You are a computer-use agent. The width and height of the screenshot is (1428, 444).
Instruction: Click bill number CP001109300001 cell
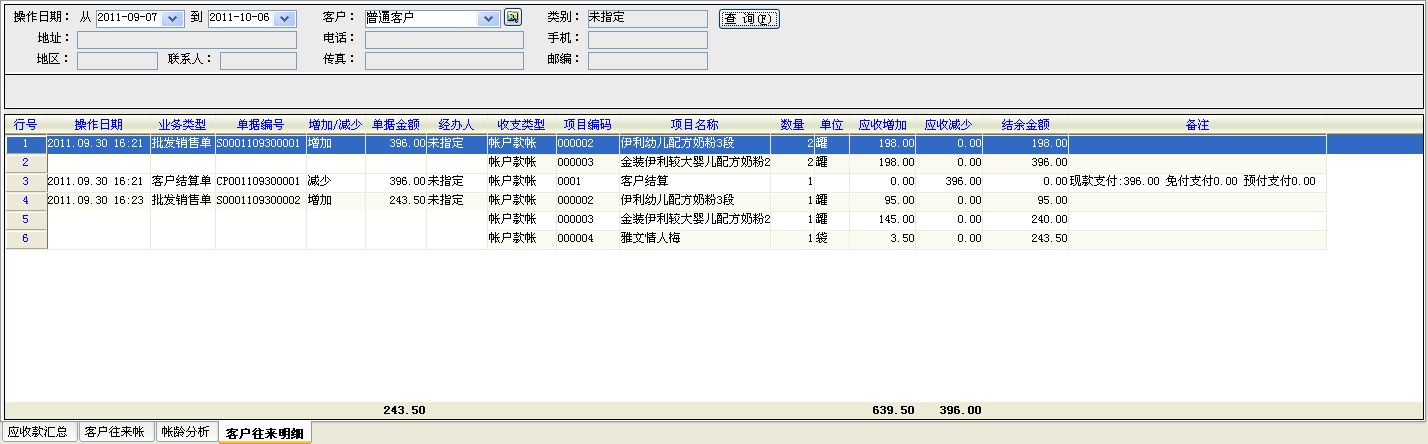259,182
